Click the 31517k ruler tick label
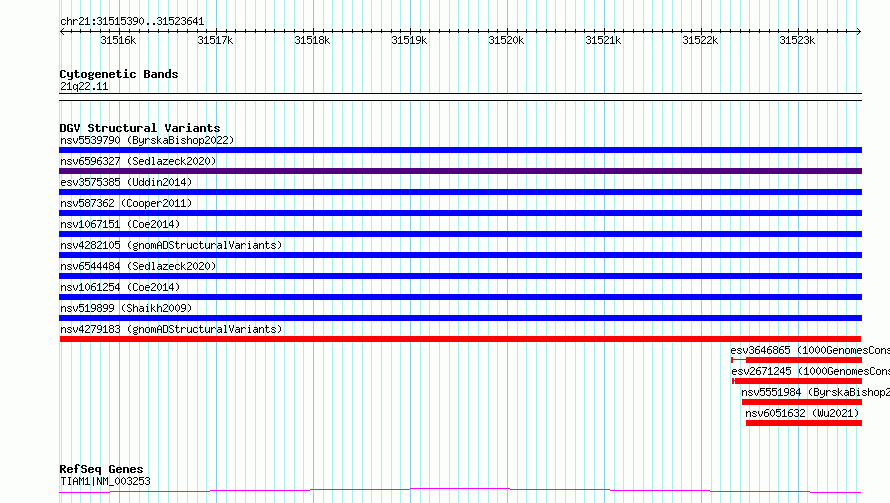Screen dimensions: 890x503 coord(215,40)
